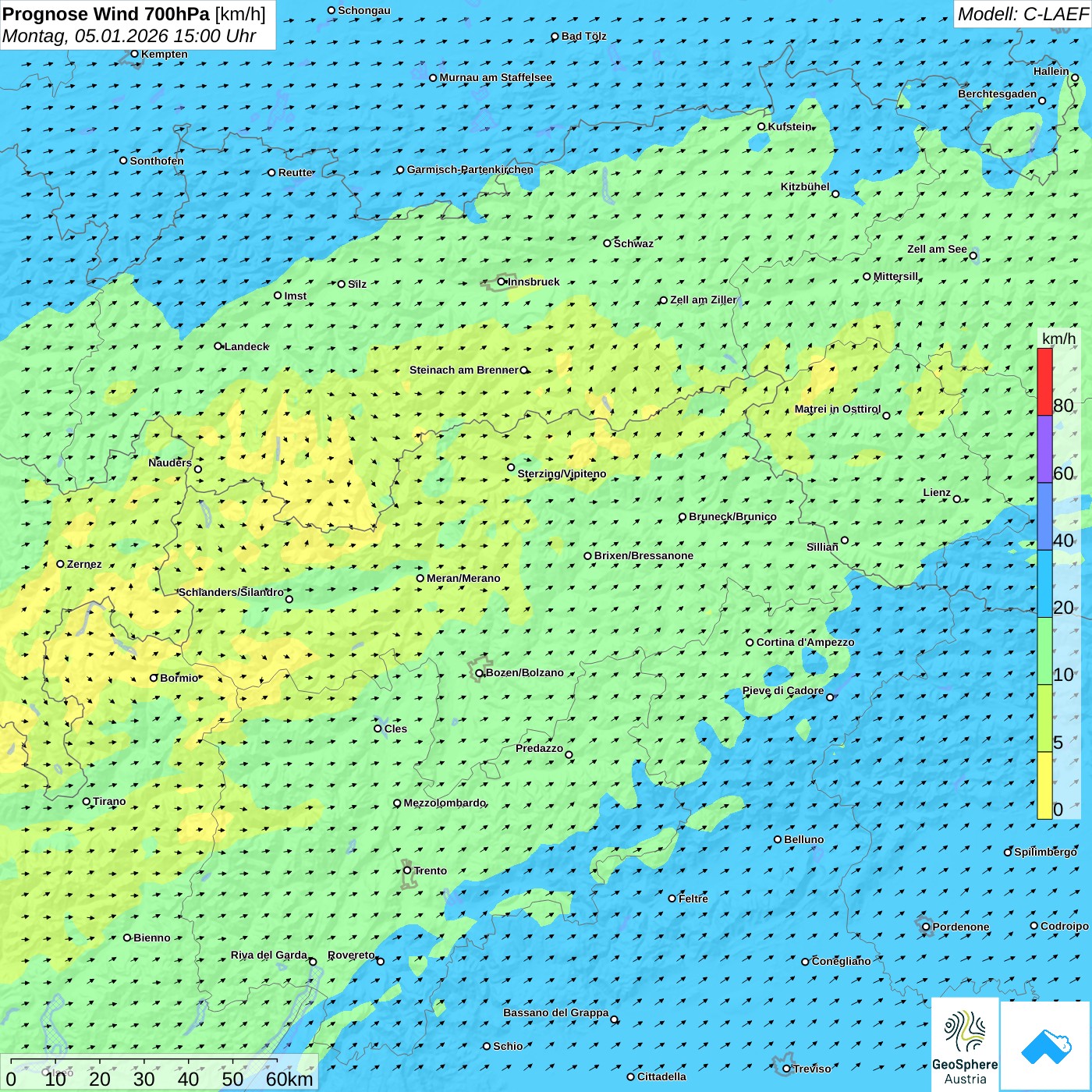Click the Landeck city marker
Screen dimensions: 1092x1092
218,346
